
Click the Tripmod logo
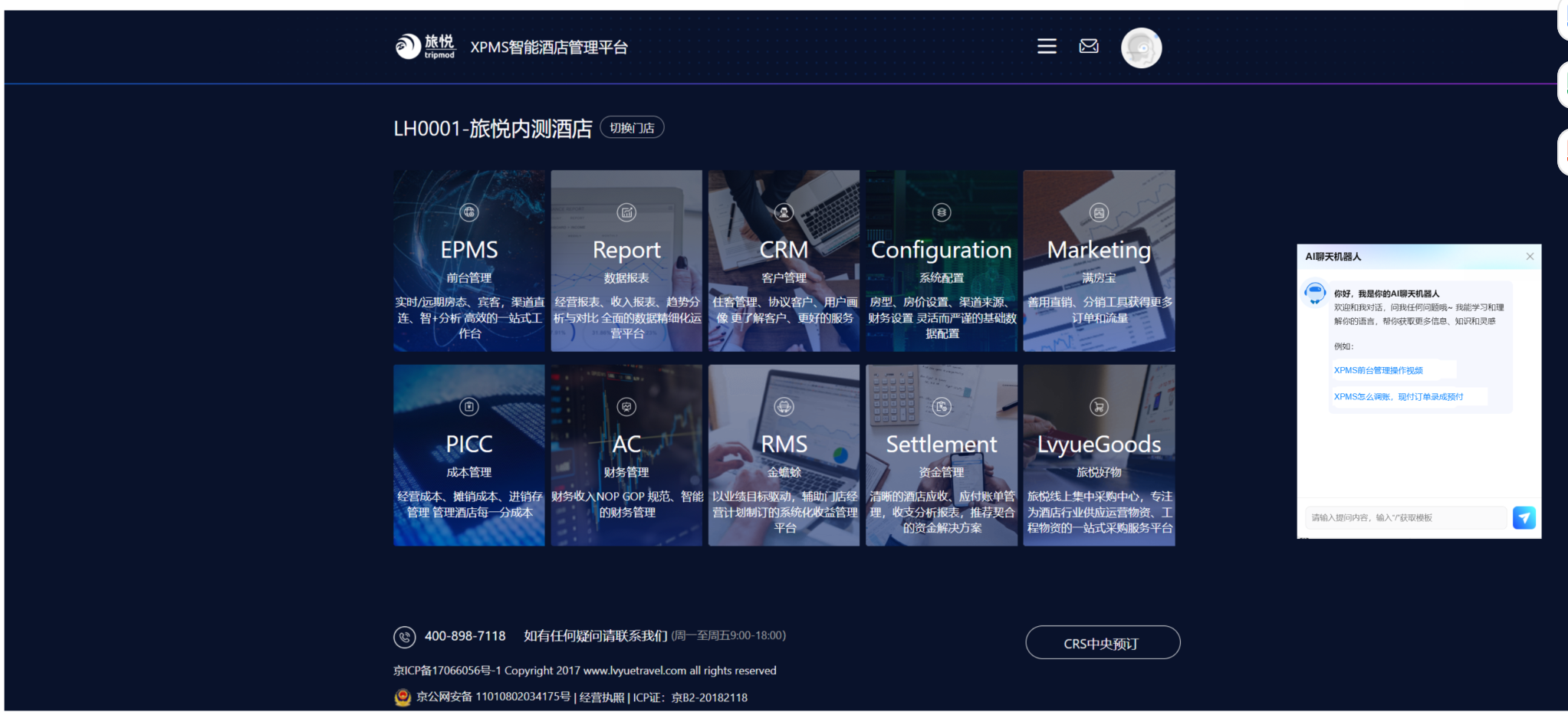[426, 47]
